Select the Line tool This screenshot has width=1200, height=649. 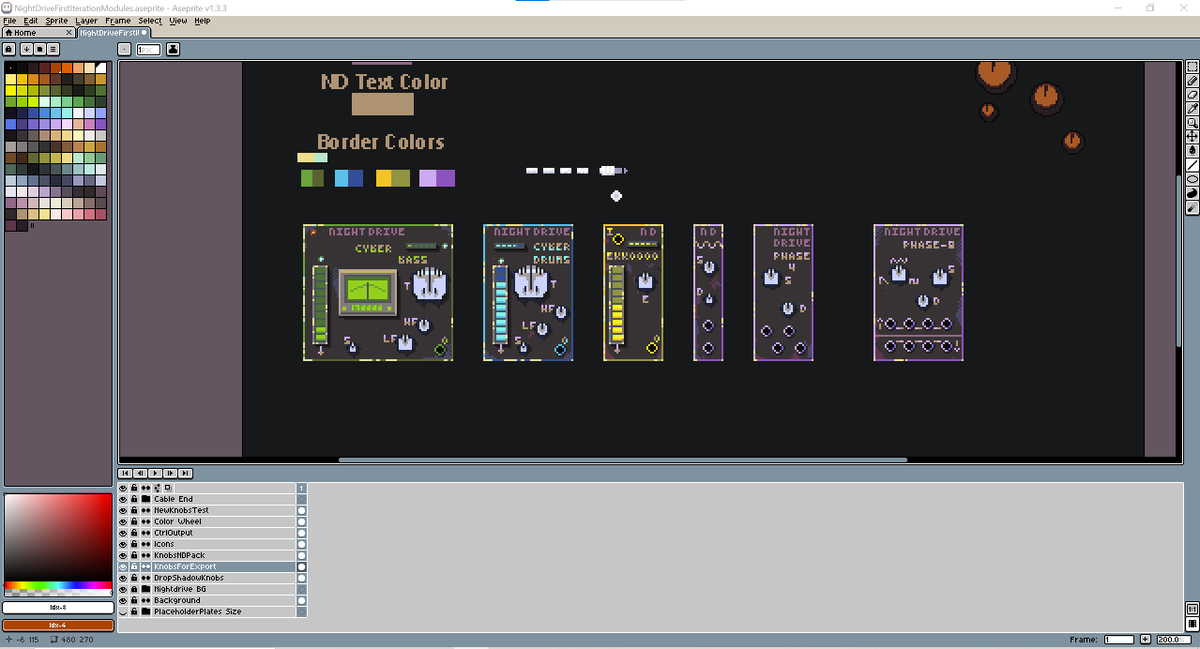1192,165
